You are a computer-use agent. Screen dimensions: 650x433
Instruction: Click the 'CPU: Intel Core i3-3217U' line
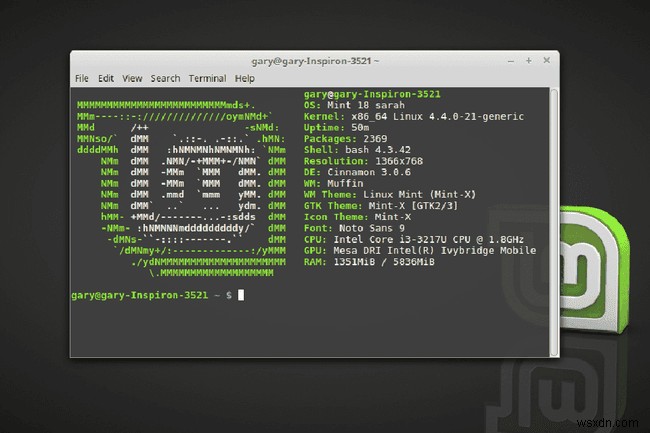pos(414,239)
